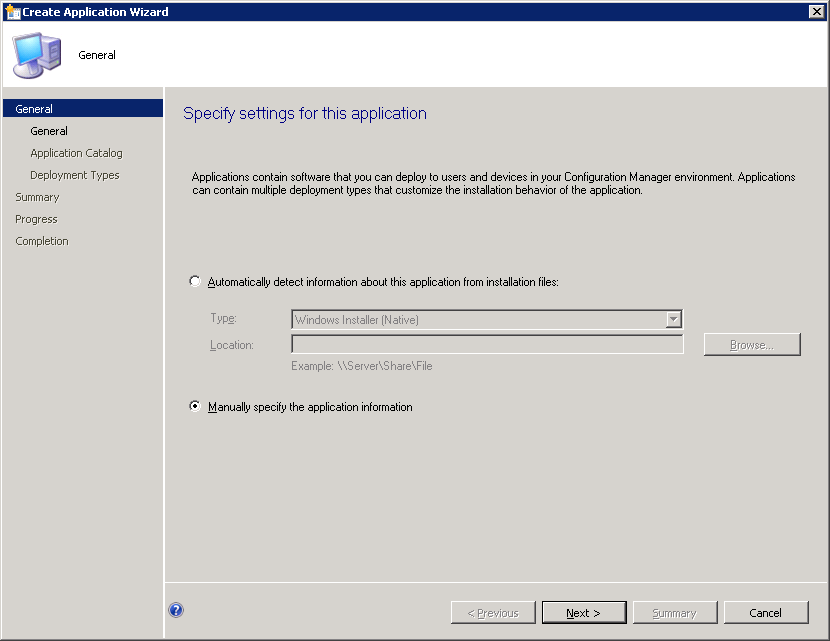
Task: Select the Completion step in sidebar
Action: point(42,241)
